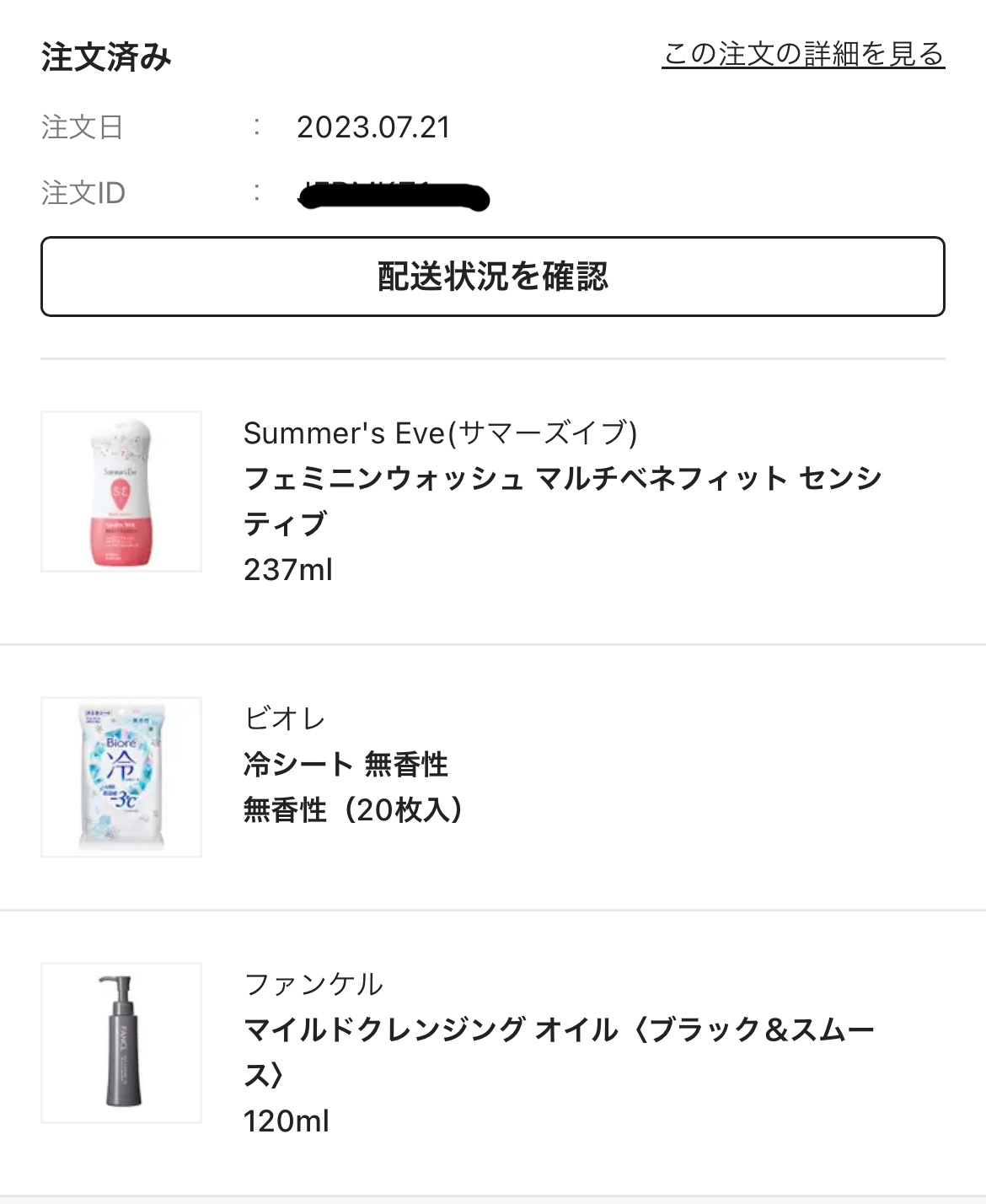Click the 注文ID label
986x1204 pixels.
(83, 193)
